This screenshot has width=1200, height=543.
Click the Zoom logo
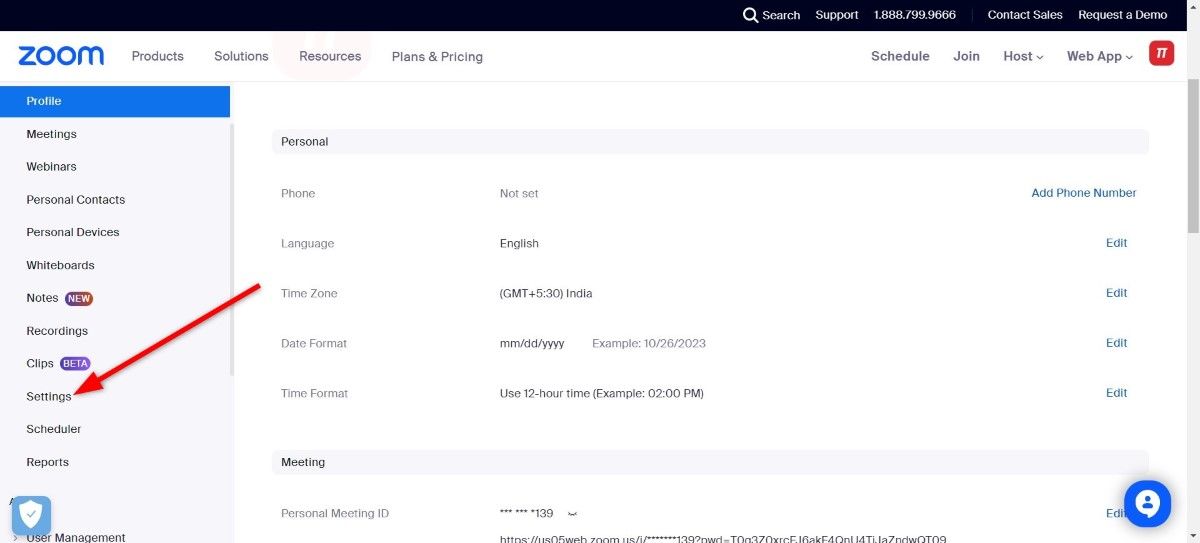(x=61, y=56)
